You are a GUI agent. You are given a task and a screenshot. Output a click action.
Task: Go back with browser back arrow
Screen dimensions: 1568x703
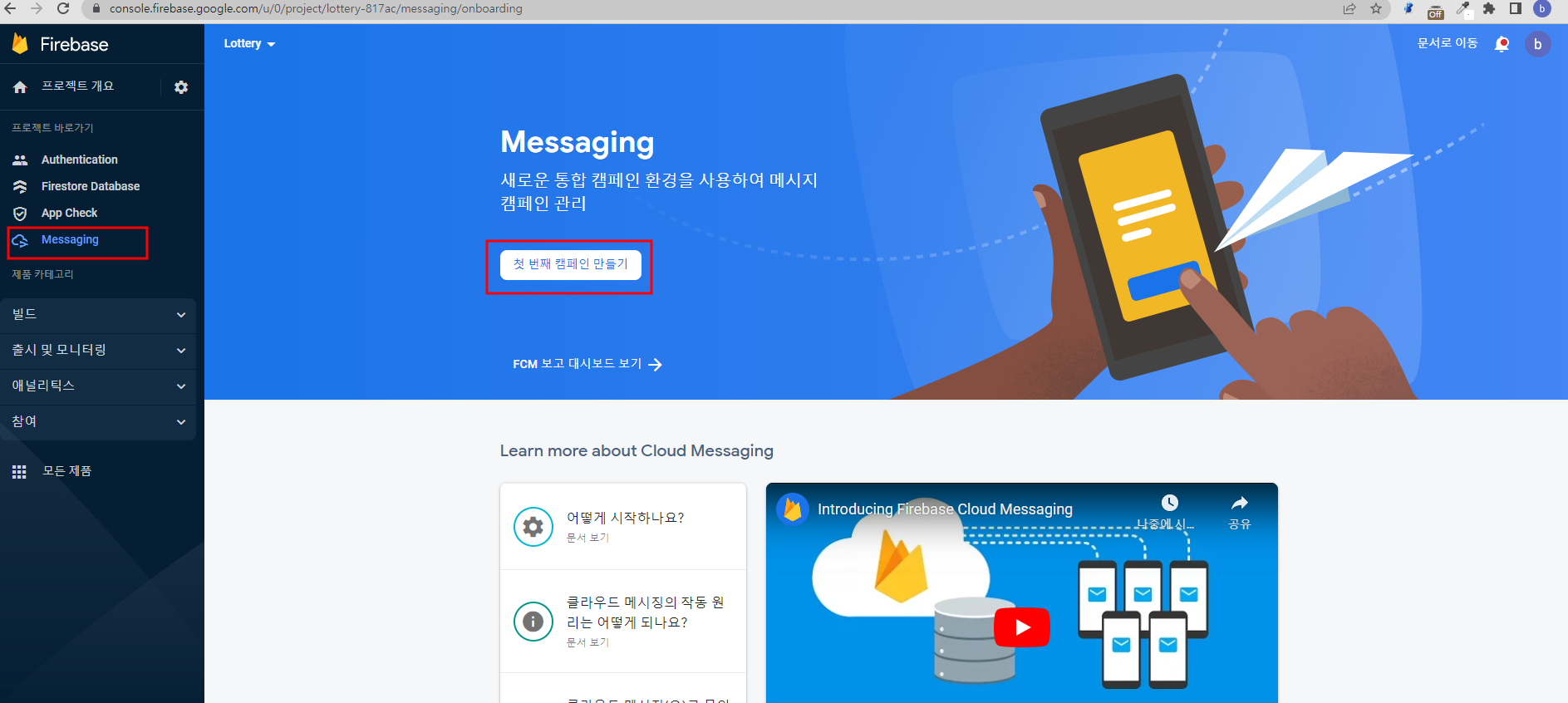pyautogui.click(x=10, y=8)
